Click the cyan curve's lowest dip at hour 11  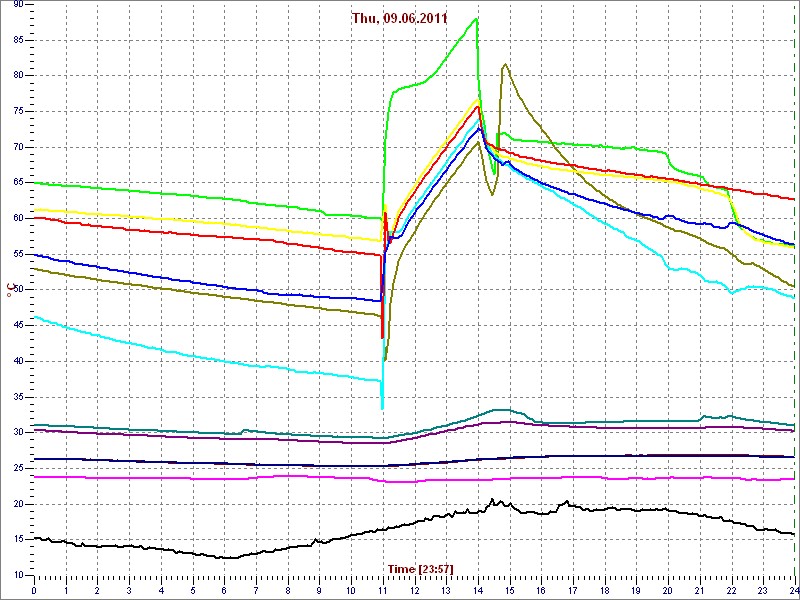click(382, 407)
